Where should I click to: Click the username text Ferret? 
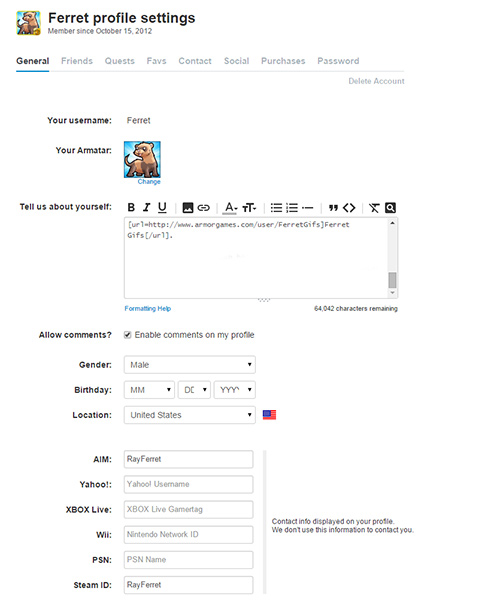tap(138, 120)
